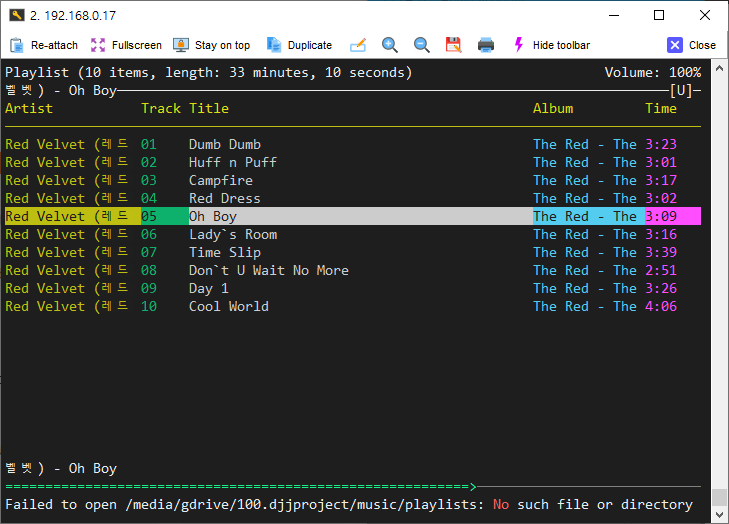Click the Time column header

tap(661, 108)
